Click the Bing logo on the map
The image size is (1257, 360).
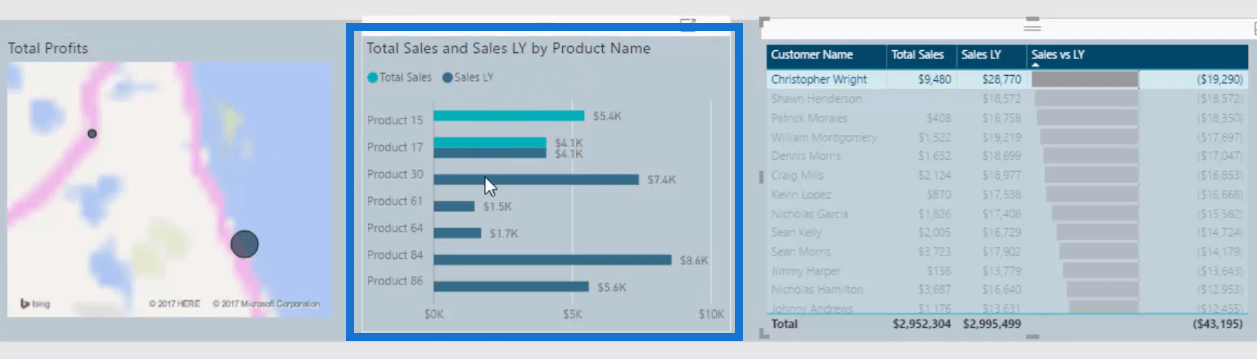(35, 303)
